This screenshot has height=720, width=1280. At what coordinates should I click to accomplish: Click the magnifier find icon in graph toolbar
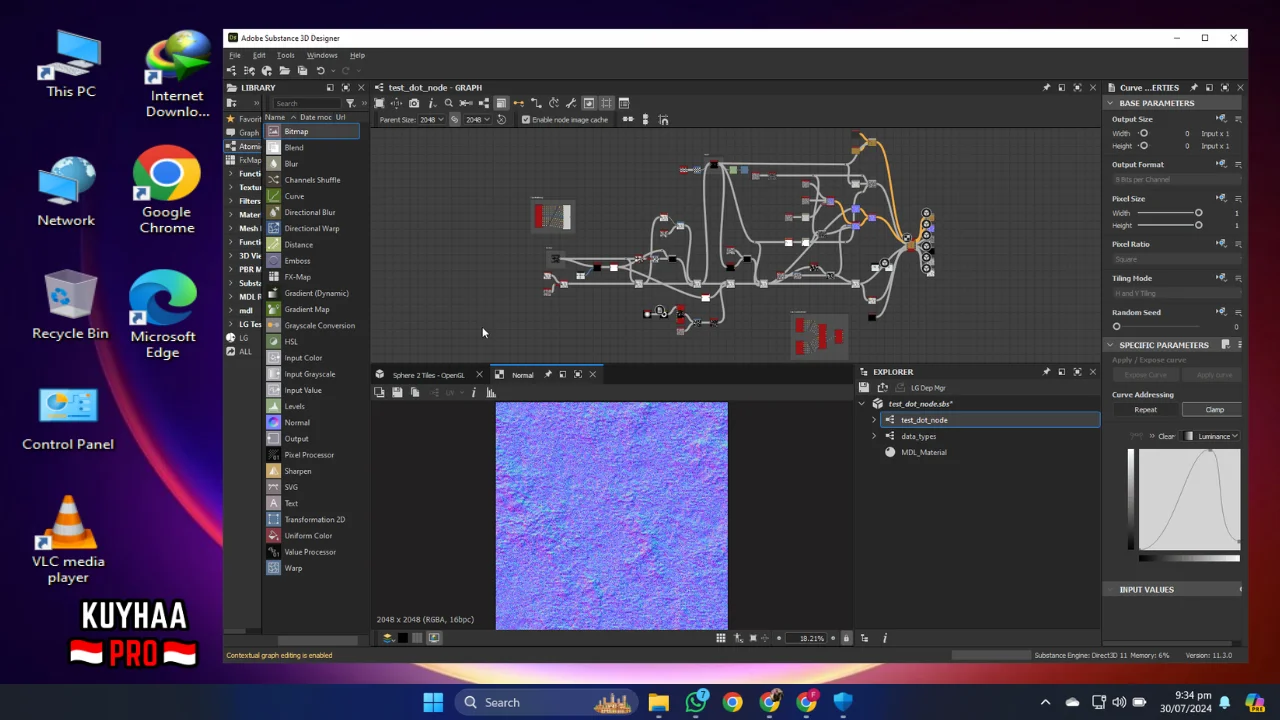click(448, 103)
